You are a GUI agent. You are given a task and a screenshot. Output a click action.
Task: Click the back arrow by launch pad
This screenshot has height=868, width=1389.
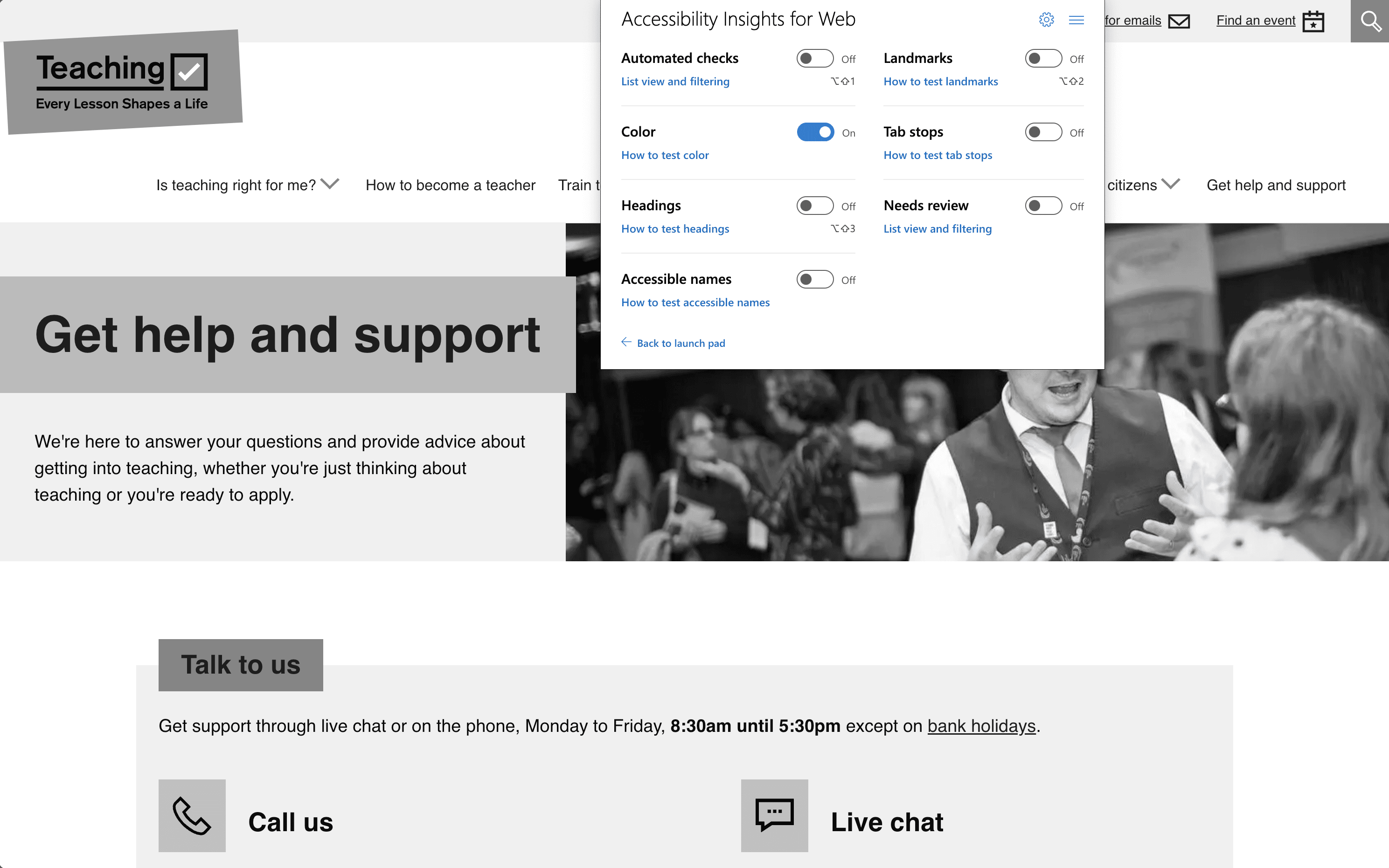(626, 342)
